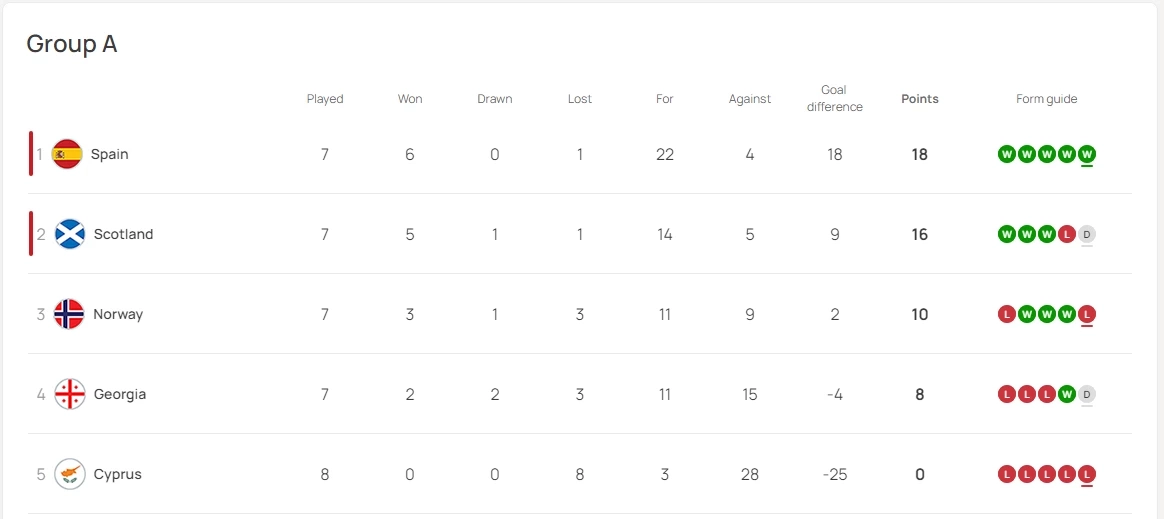Click Spain's most recent form result badge
The height and width of the screenshot is (519, 1164).
click(x=1087, y=154)
